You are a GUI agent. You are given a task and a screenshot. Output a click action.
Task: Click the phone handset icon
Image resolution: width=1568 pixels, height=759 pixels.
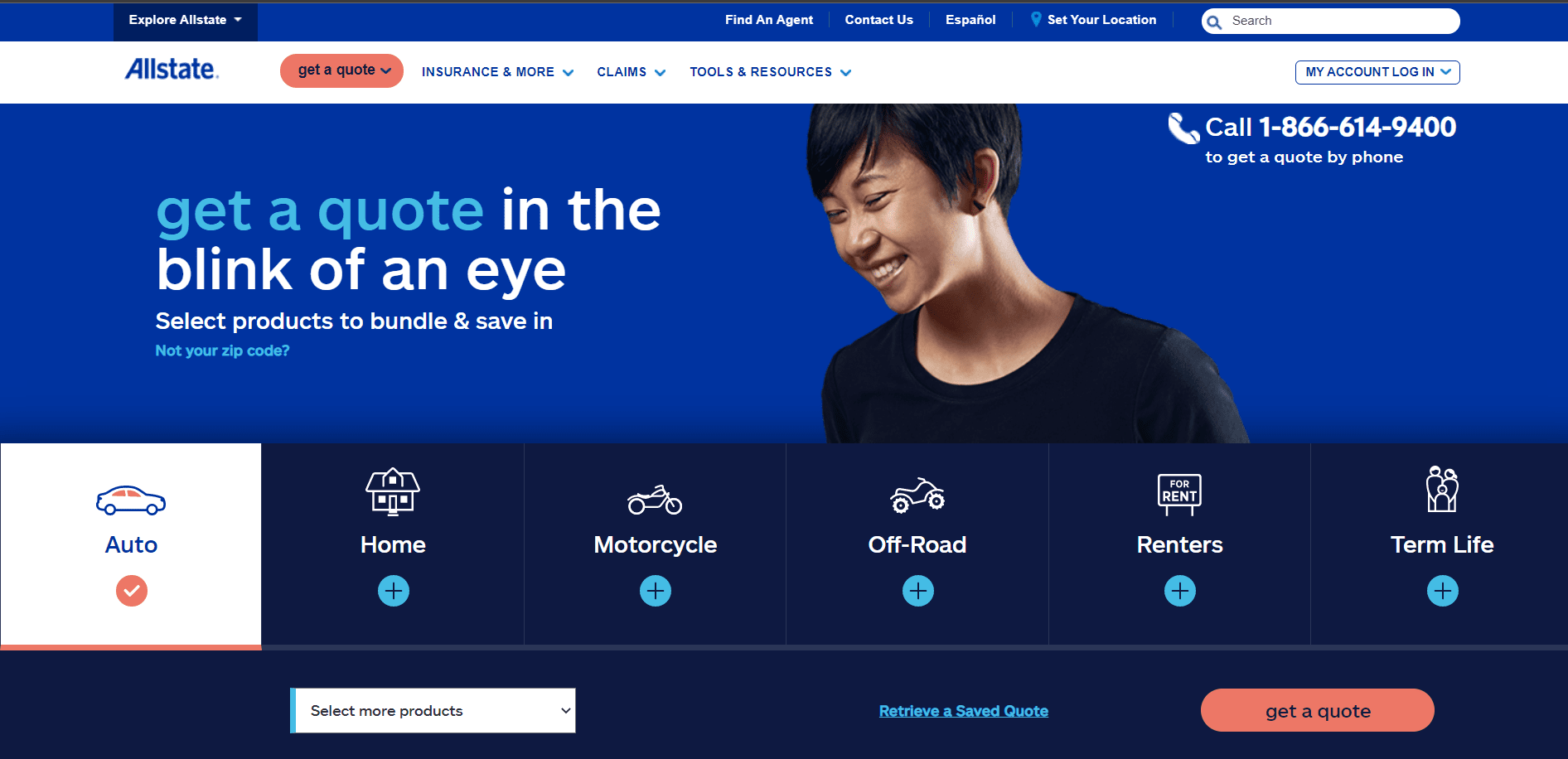point(1183,128)
